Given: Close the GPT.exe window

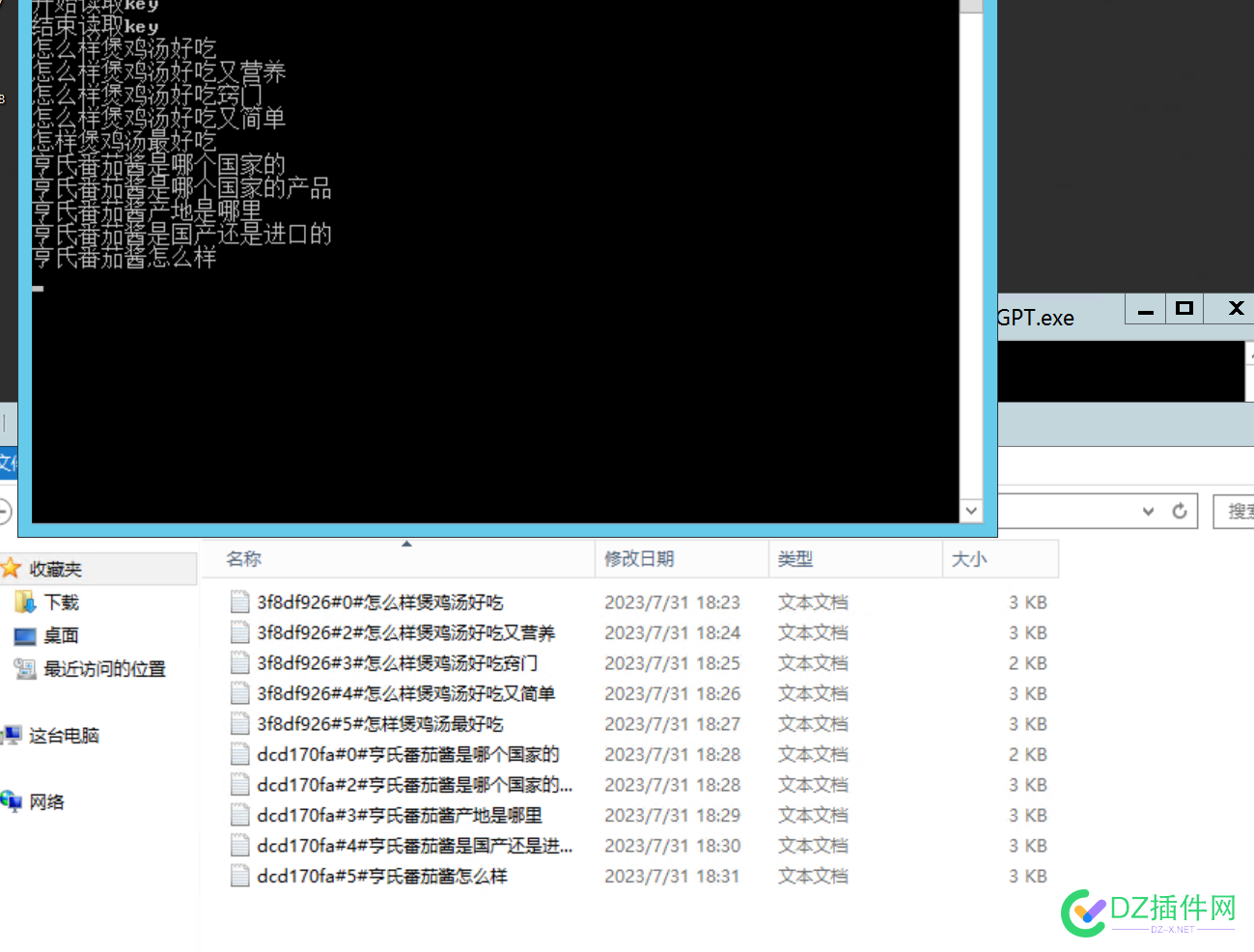Looking at the screenshot, I should click(x=1236, y=310).
